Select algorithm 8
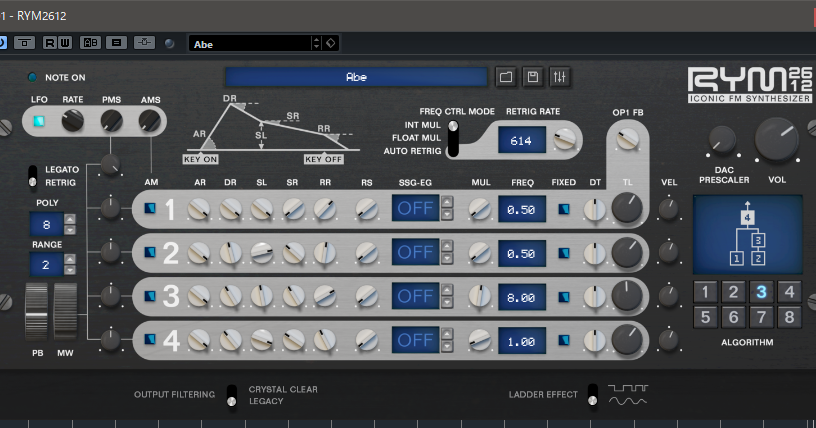Viewport: 816px width, 428px height. coord(789,317)
